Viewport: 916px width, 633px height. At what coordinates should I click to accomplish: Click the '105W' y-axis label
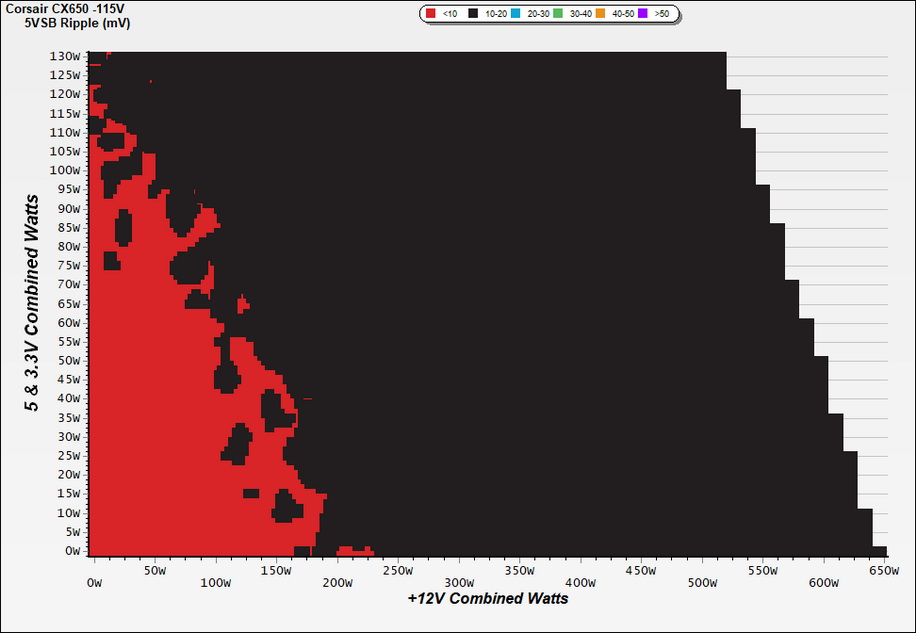tap(65, 151)
